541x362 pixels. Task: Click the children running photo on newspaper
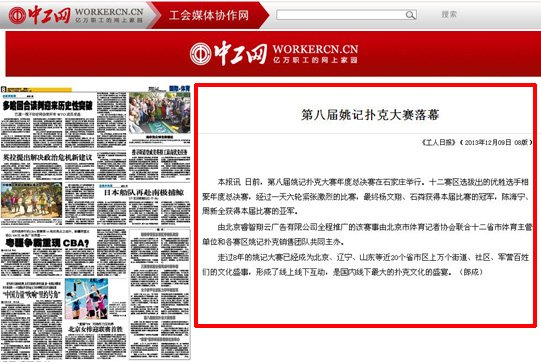coord(32,200)
